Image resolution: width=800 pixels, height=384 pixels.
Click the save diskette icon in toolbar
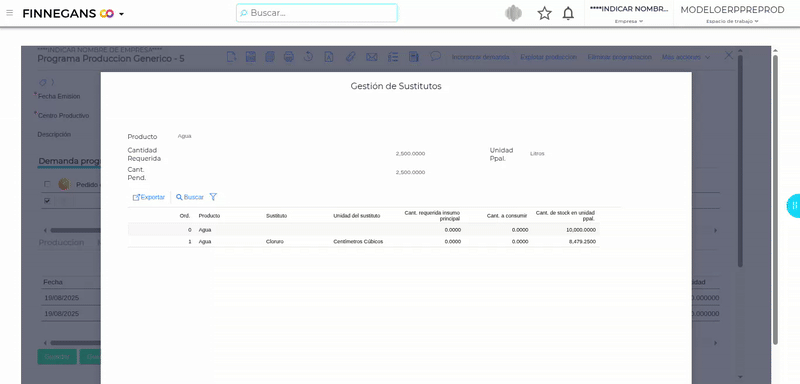(251, 57)
